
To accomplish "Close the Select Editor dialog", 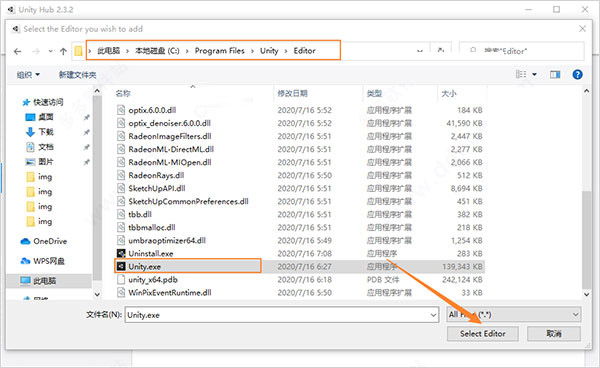I will [x=582, y=29].
